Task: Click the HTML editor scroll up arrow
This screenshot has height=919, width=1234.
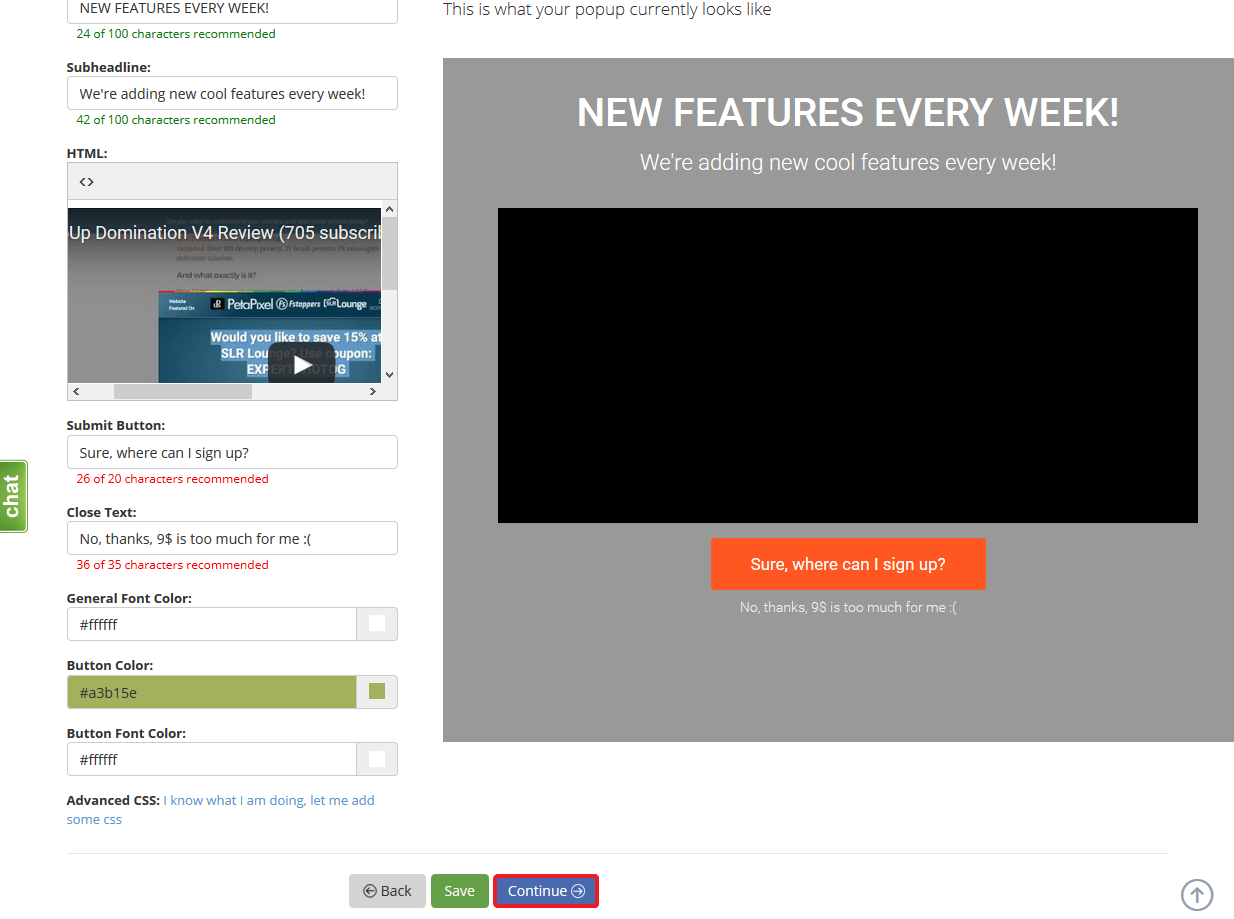Action: [389, 209]
